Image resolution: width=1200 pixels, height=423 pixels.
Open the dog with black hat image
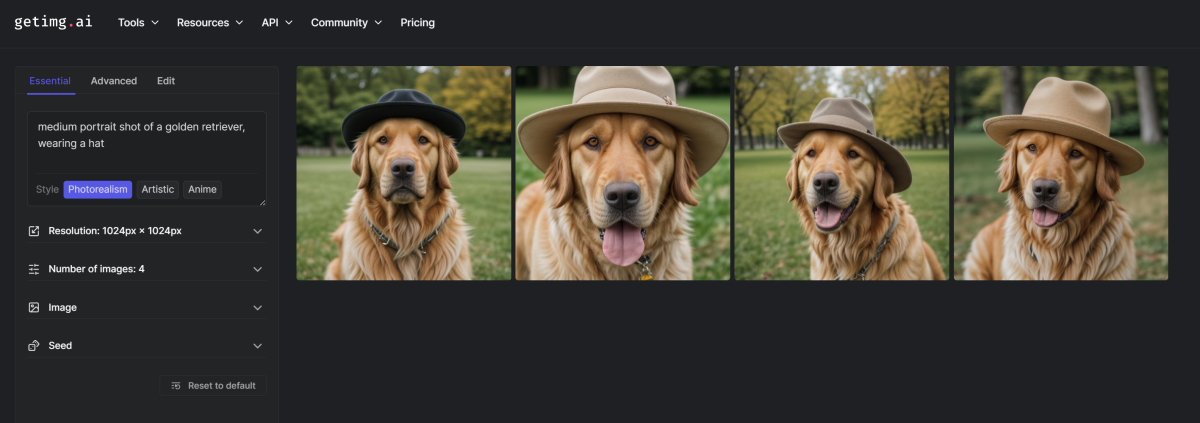click(x=404, y=173)
